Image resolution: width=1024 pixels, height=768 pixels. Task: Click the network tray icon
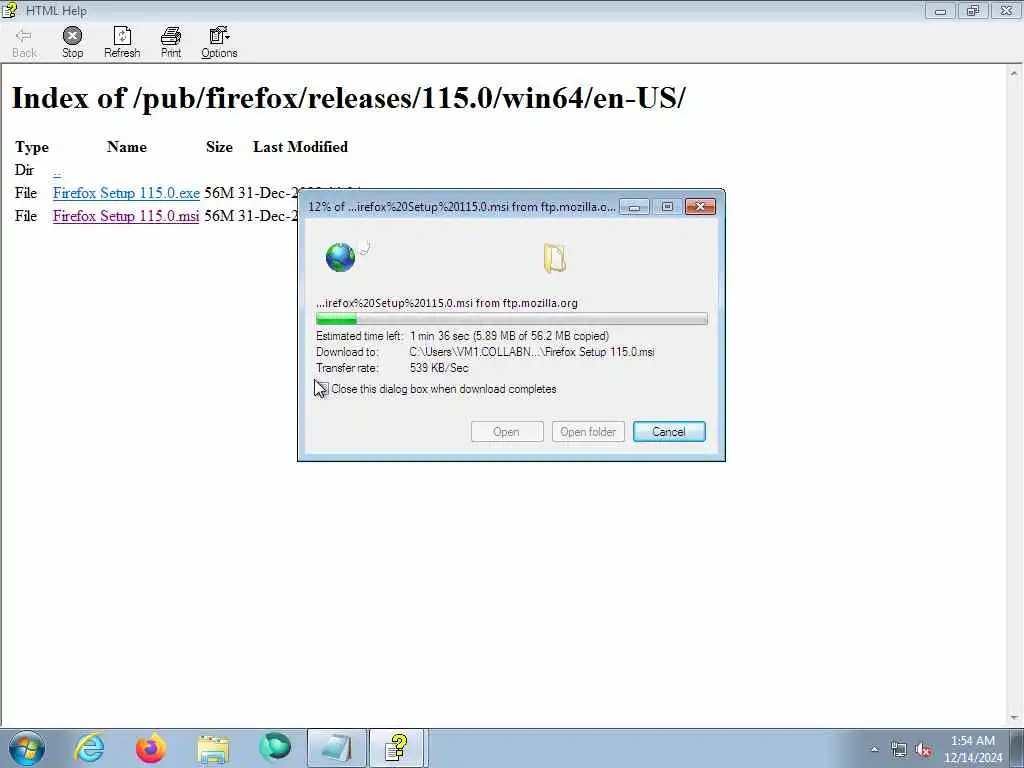[x=899, y=750]
